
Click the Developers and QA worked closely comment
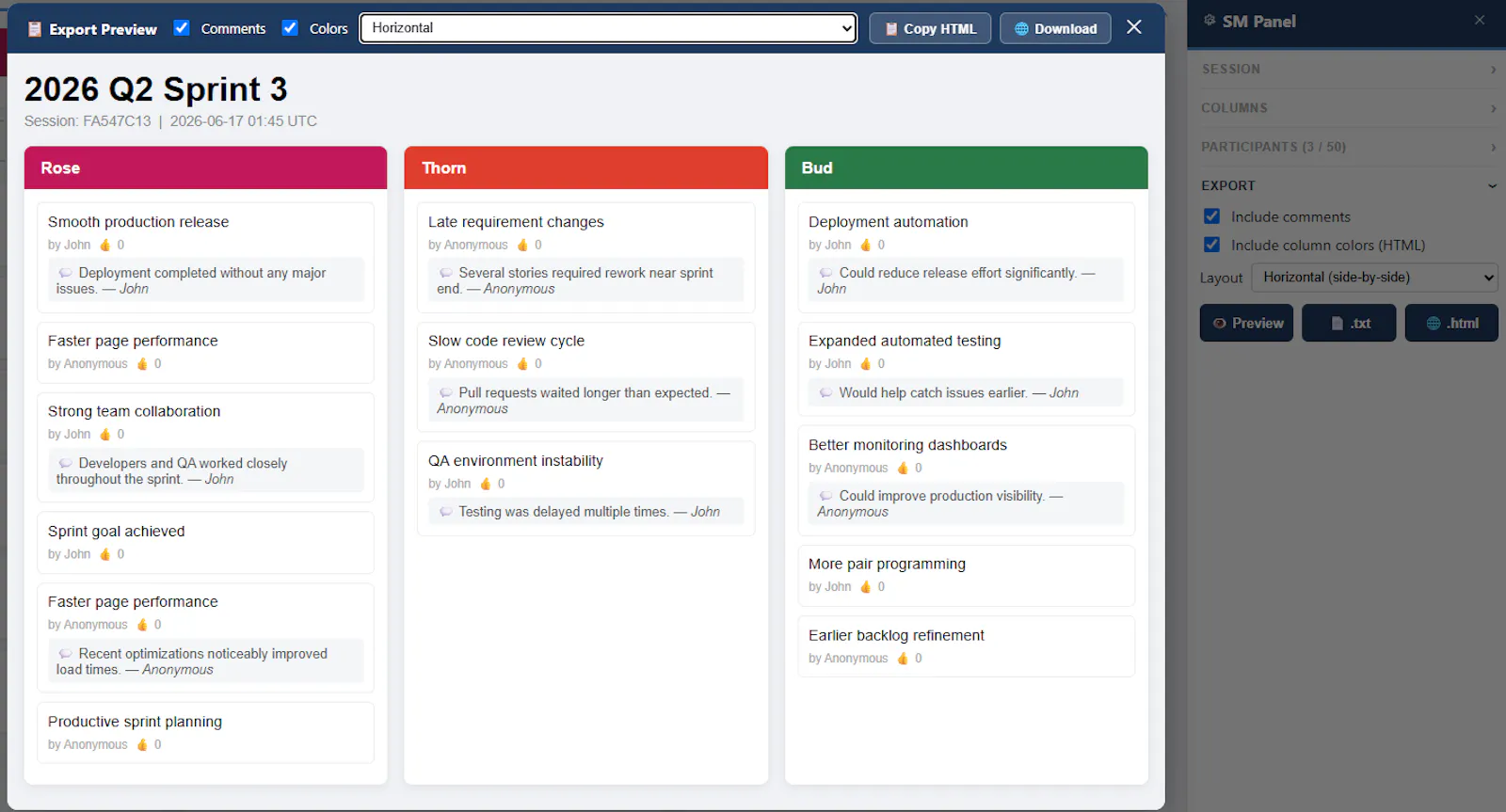pos(205,470)
